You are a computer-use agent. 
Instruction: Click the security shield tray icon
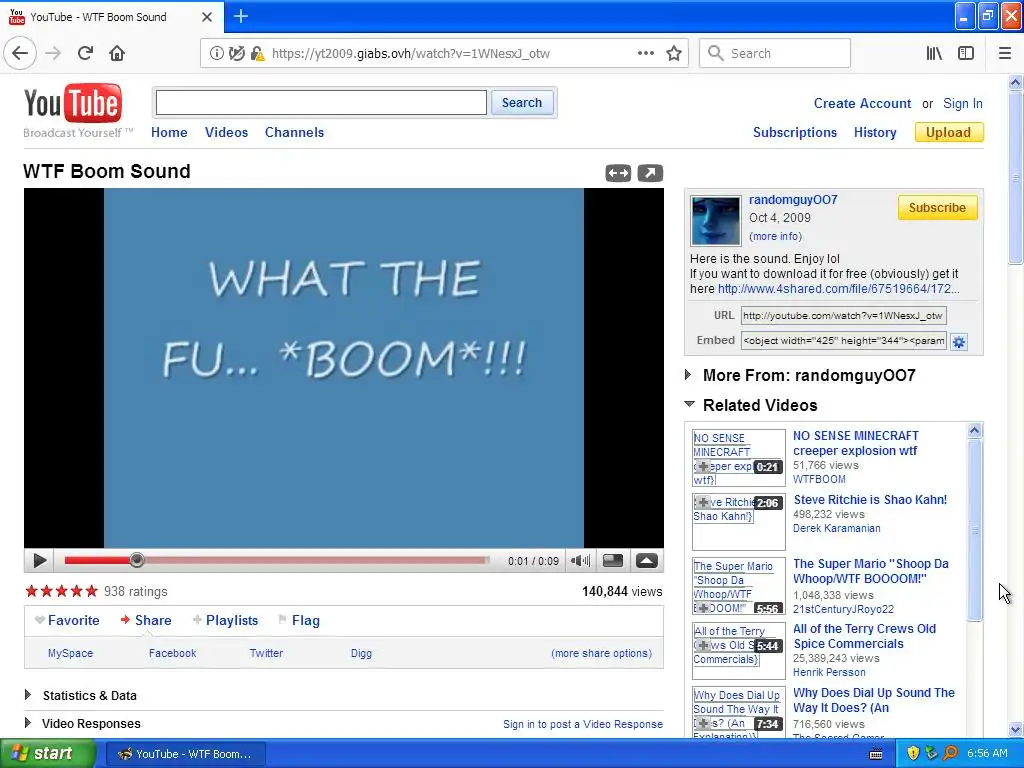click(913, 754)
